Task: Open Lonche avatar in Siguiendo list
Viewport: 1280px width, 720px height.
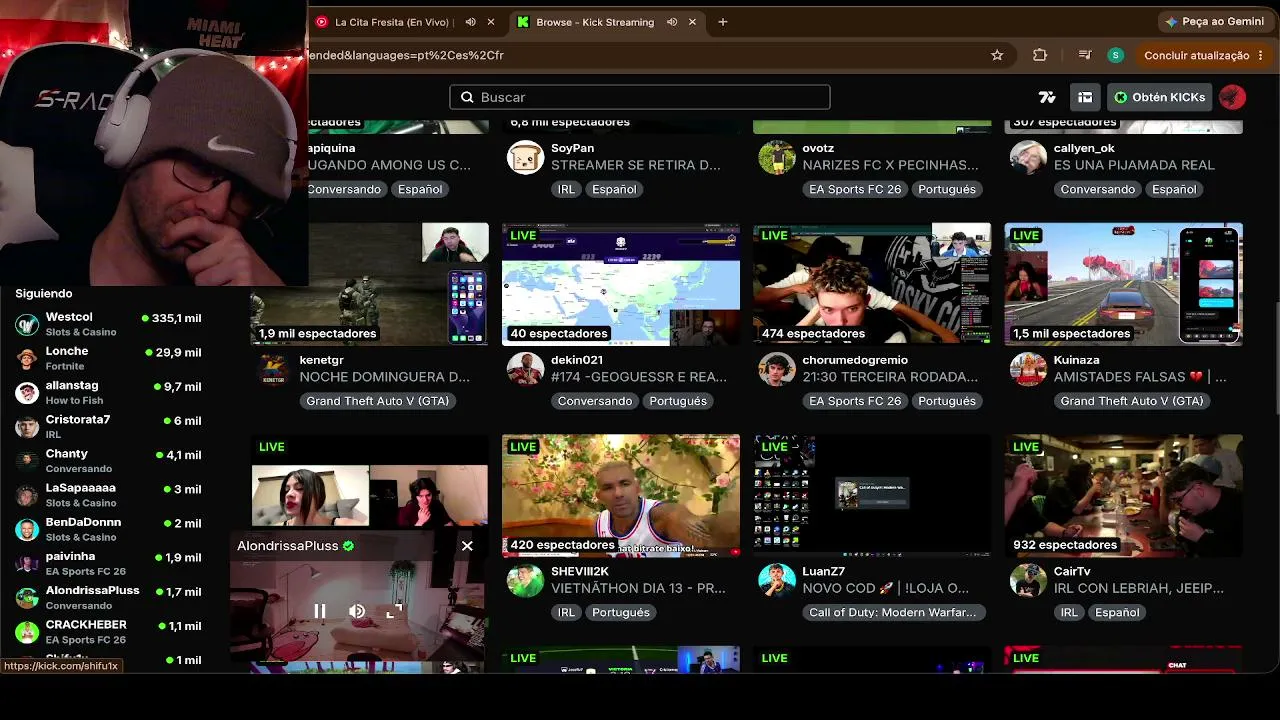Action: click(x=27, y=358)
